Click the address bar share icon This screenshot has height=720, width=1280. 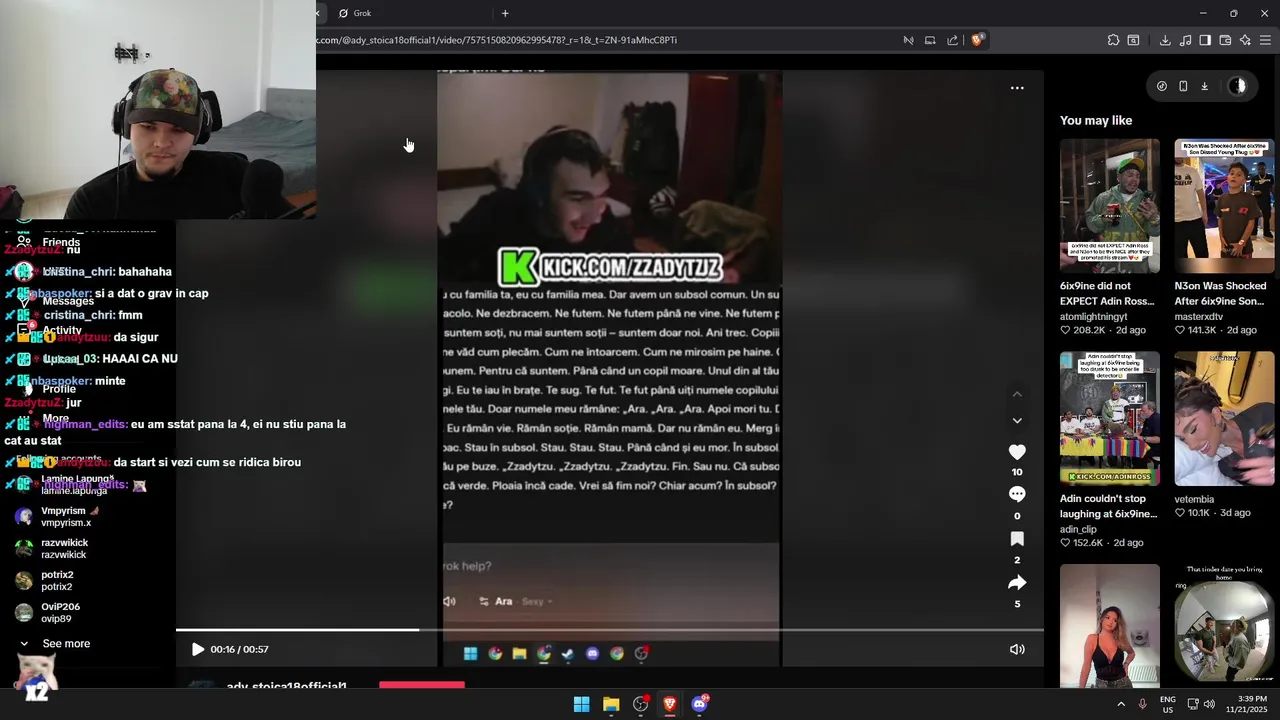click(x=952, y=40)
